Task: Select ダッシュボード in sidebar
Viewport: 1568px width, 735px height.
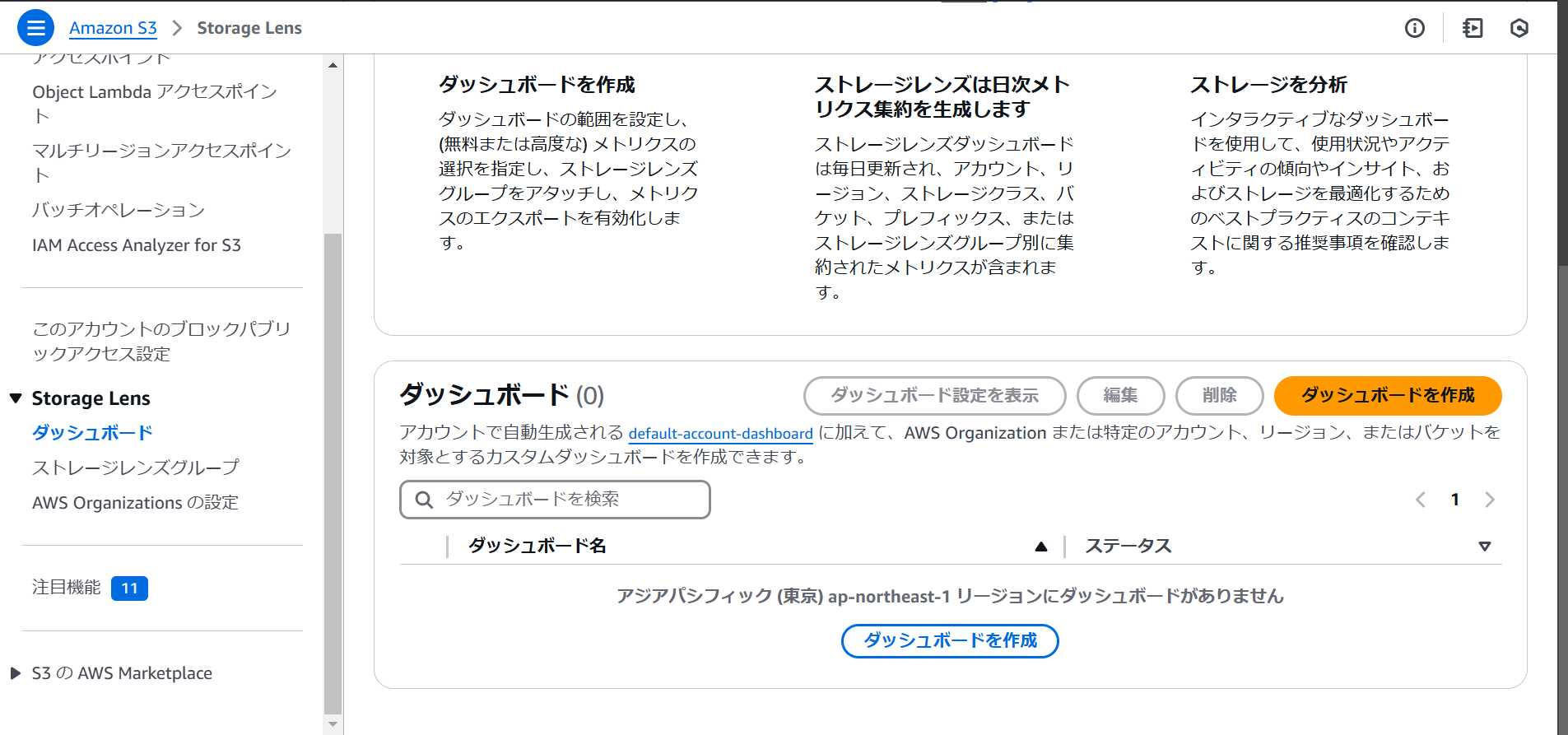Action: pos(92,433)
